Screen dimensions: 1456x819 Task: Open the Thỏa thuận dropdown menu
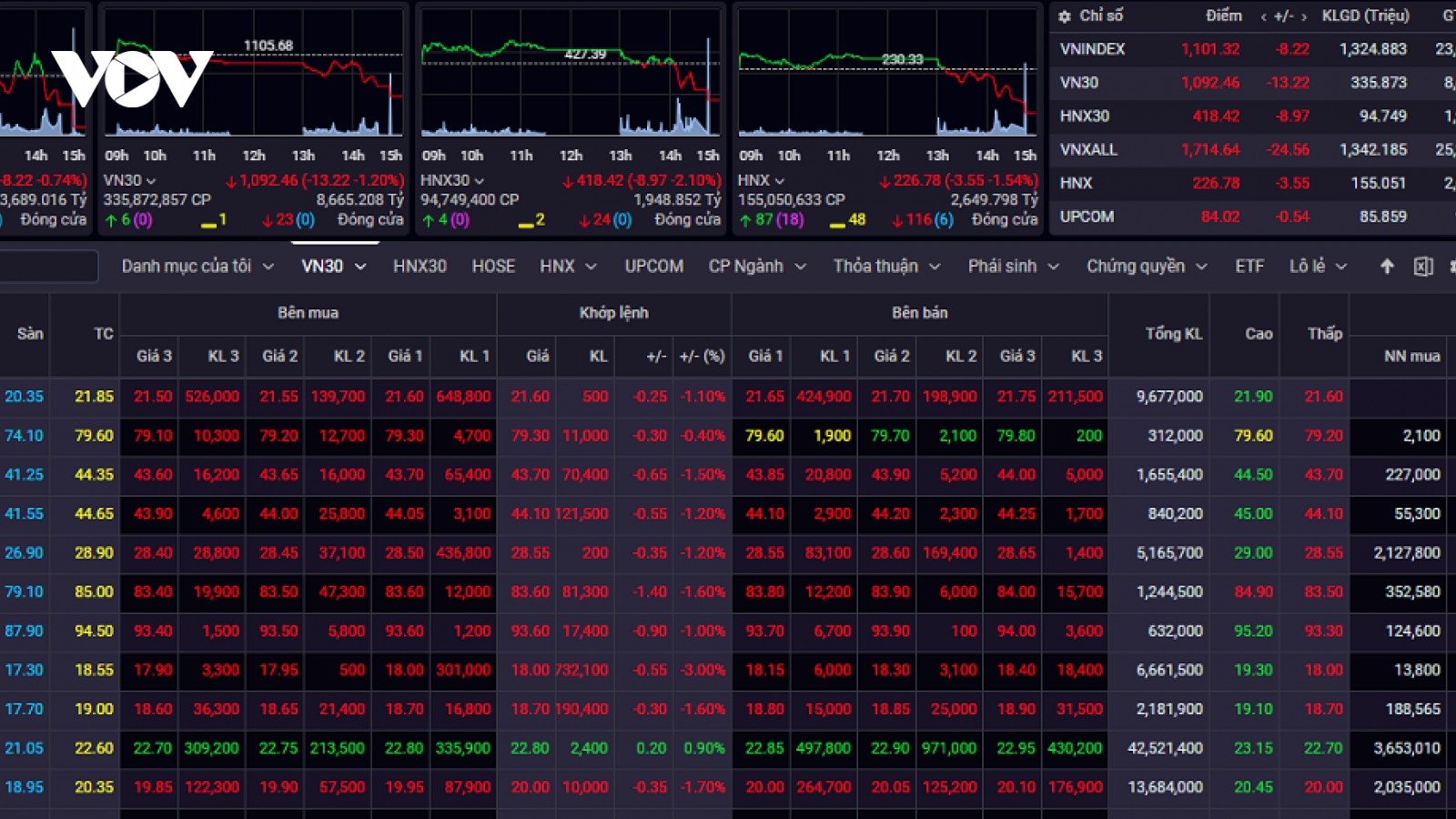[x=935, y=267]
